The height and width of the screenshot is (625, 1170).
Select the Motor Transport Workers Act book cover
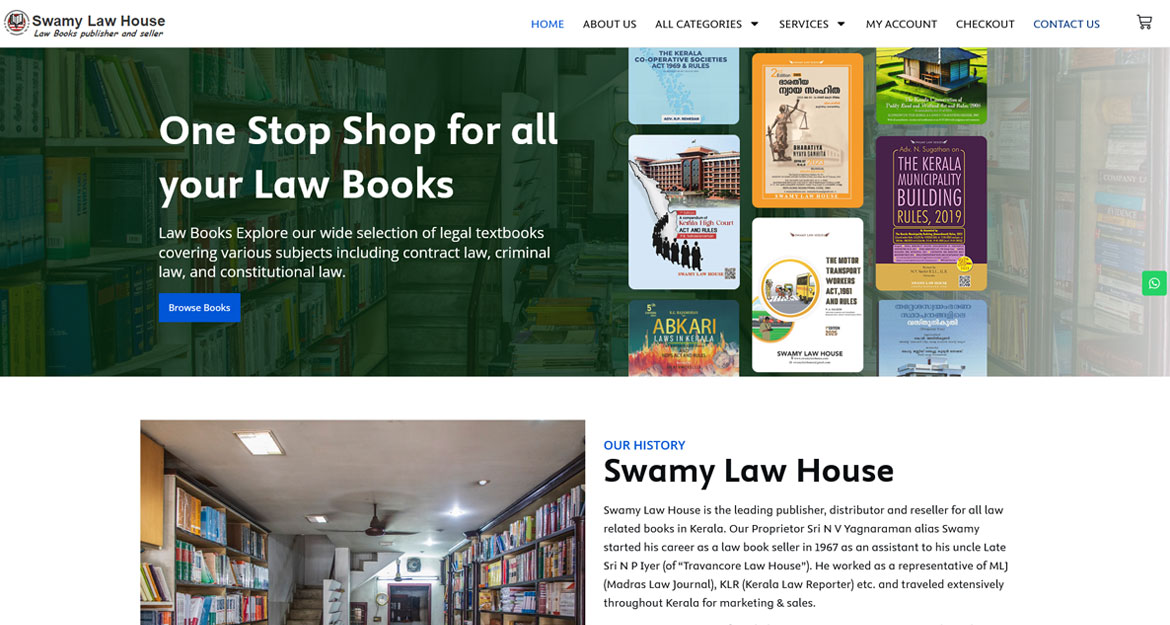pyautogui.click(x=807, y=295)
